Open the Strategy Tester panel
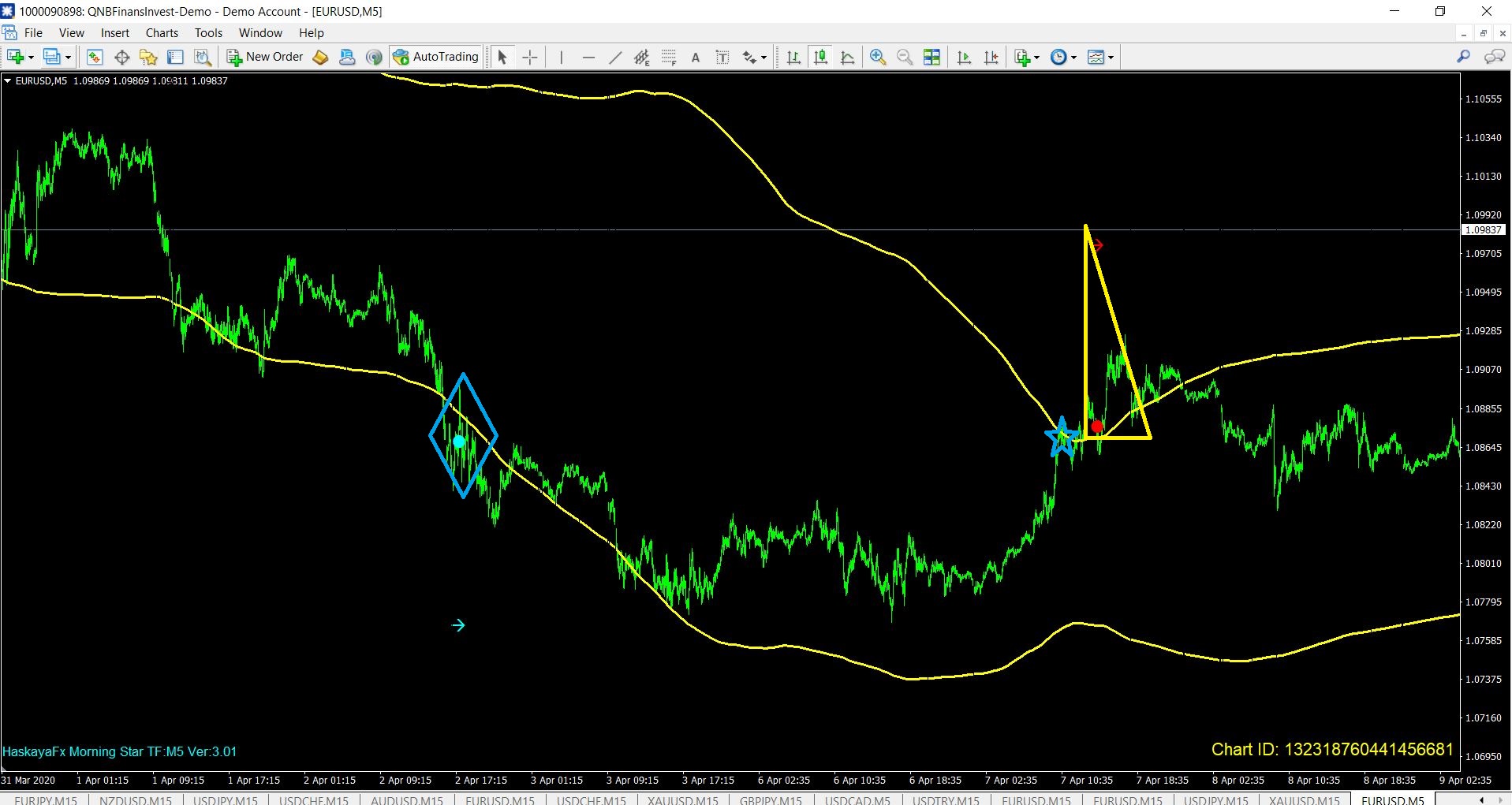This screenshot has width=1512, height=805. pyautogui.click(x=203, y=57)
